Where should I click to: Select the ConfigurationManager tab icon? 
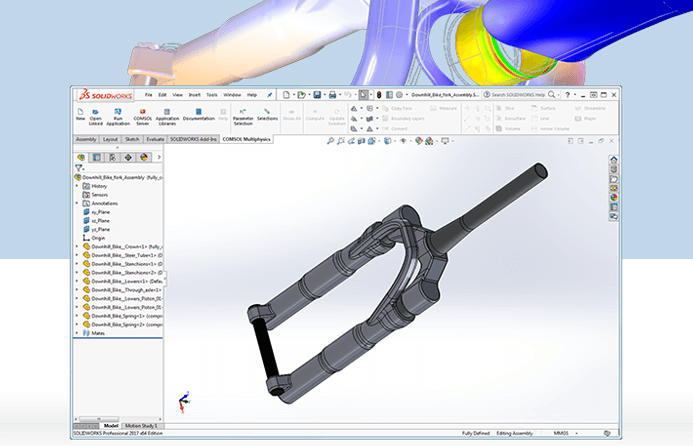(x=112, y=157)
